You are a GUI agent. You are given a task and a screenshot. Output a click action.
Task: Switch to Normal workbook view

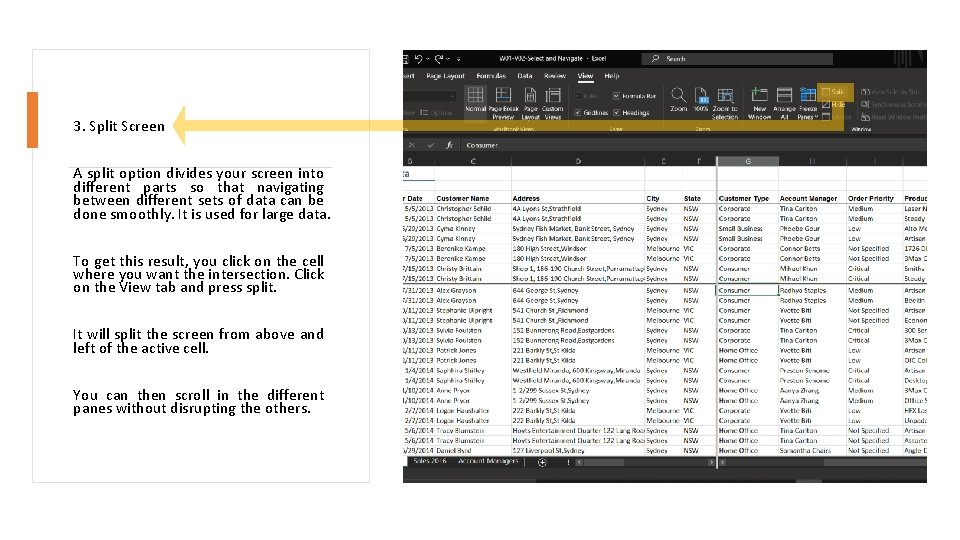(x=475, y=102)
